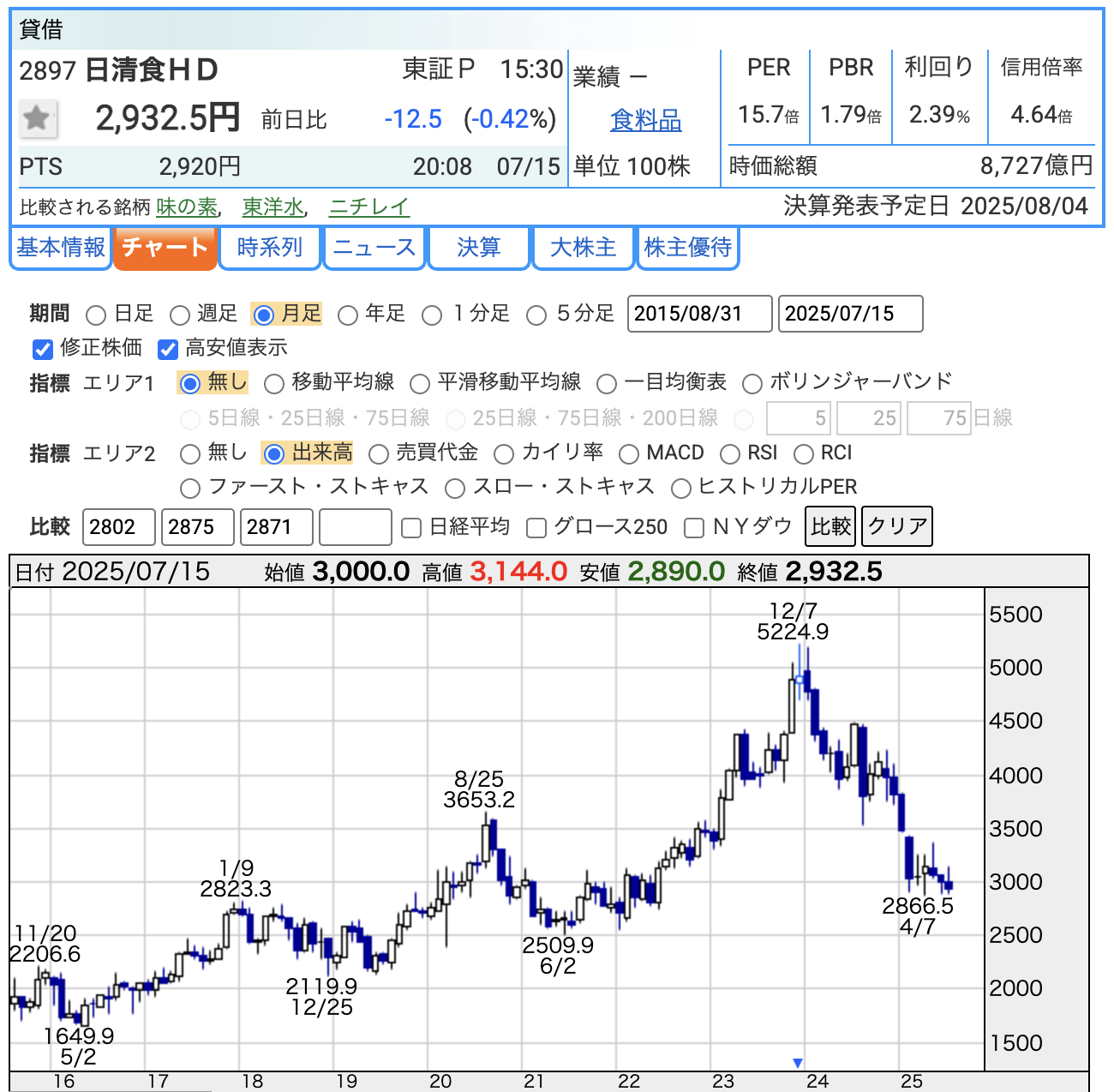Click comparison code field 2875
1114x1092 pixels.
click(x=198, y=527)
